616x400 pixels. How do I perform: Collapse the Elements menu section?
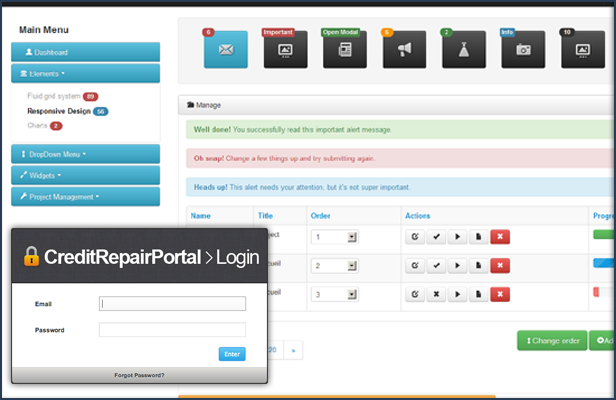(85, 73)
